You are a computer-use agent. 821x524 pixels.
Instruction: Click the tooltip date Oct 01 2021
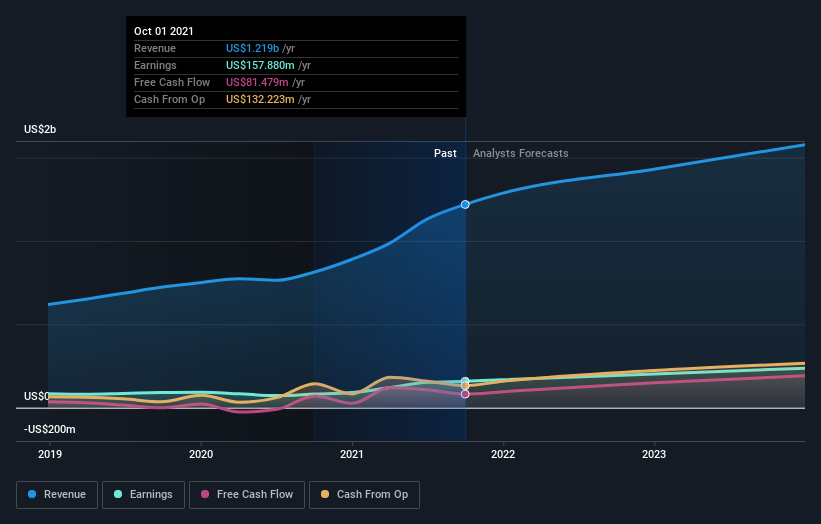(x=164, y=31)
